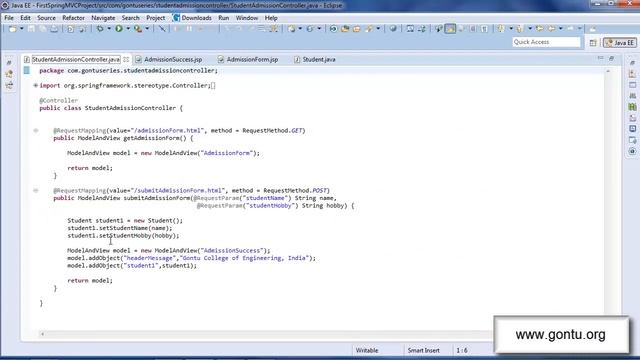Screen dimensions: 640x360
Task: Click the Previous Annotation toolbar icon
Action: (520, 29)
